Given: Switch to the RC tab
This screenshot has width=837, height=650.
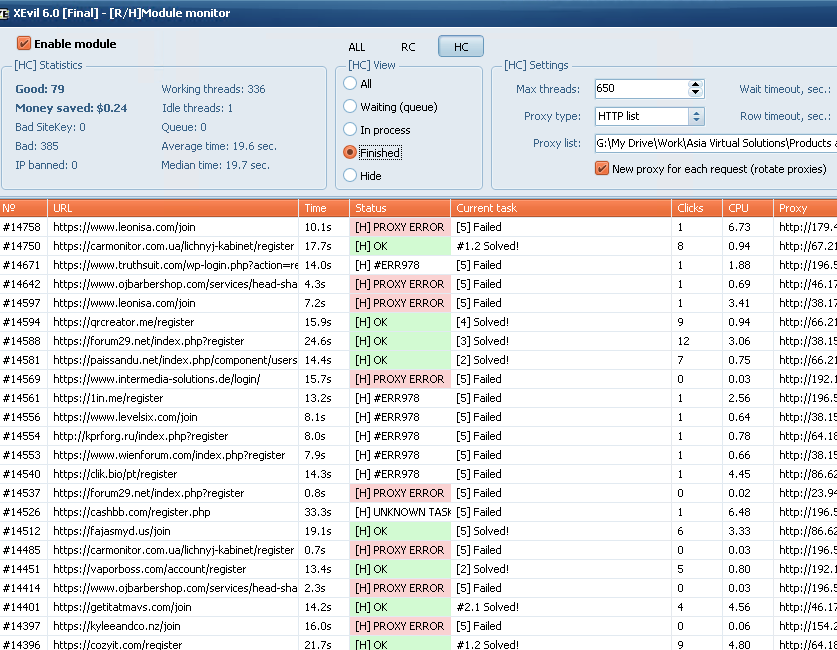Looking at the screenshot, I should [x=408, y=47].
